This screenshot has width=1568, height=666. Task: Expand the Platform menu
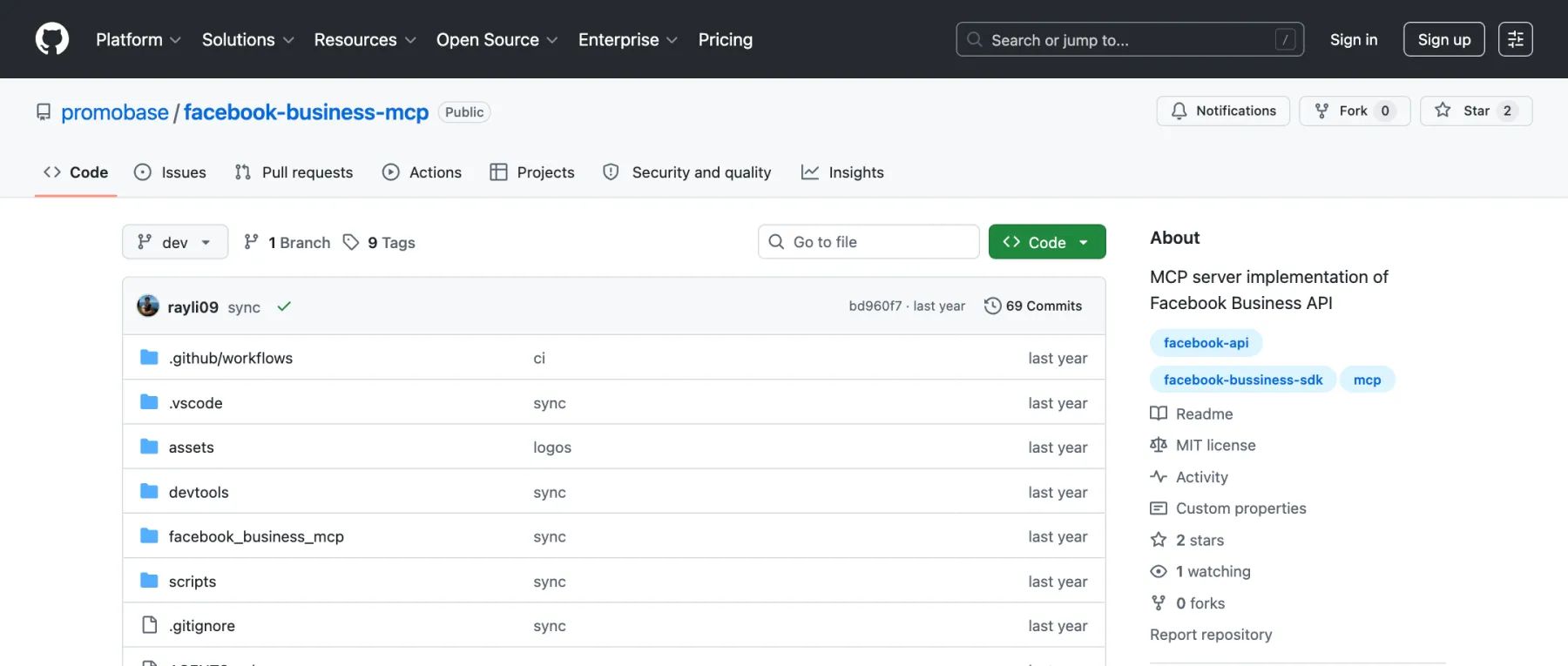(139, 40)
